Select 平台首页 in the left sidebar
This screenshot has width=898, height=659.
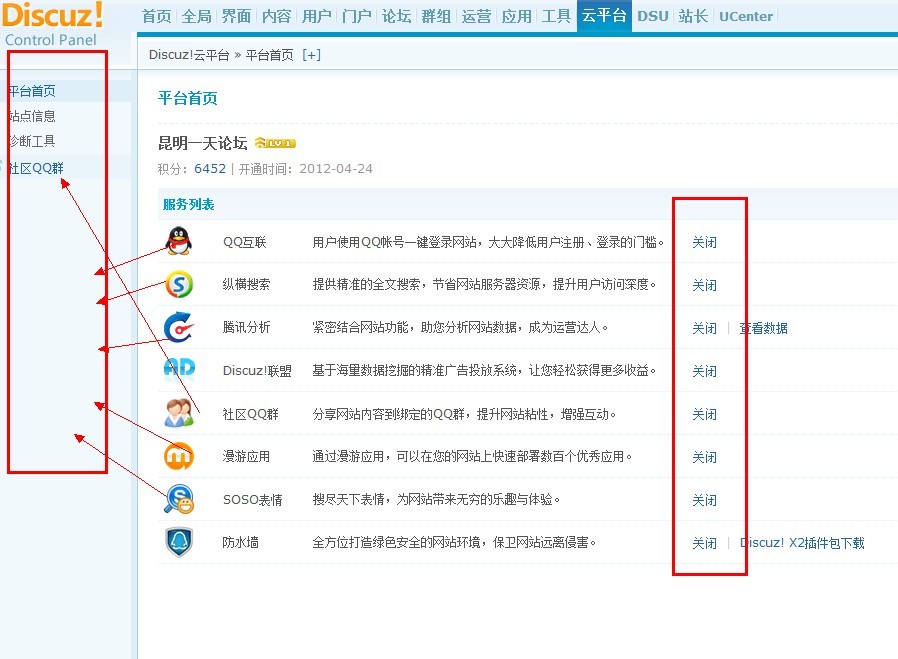coord(32,91)
